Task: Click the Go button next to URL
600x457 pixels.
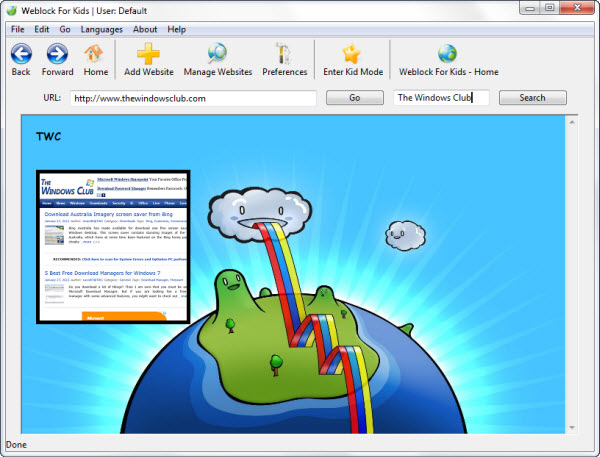Action: point(355,98)
